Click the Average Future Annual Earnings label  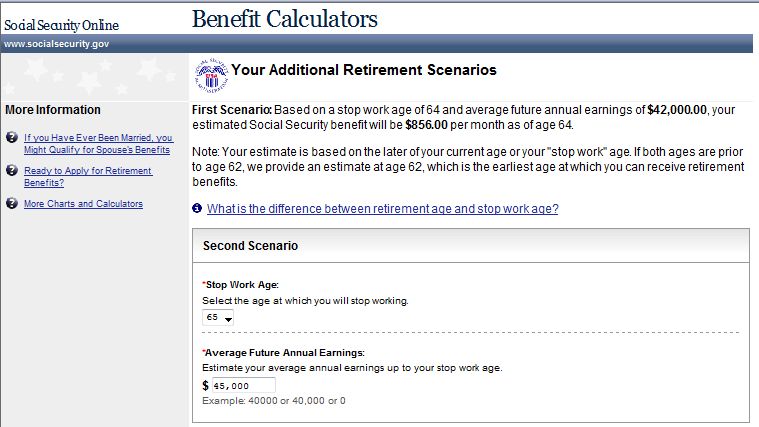coord(284,352)
